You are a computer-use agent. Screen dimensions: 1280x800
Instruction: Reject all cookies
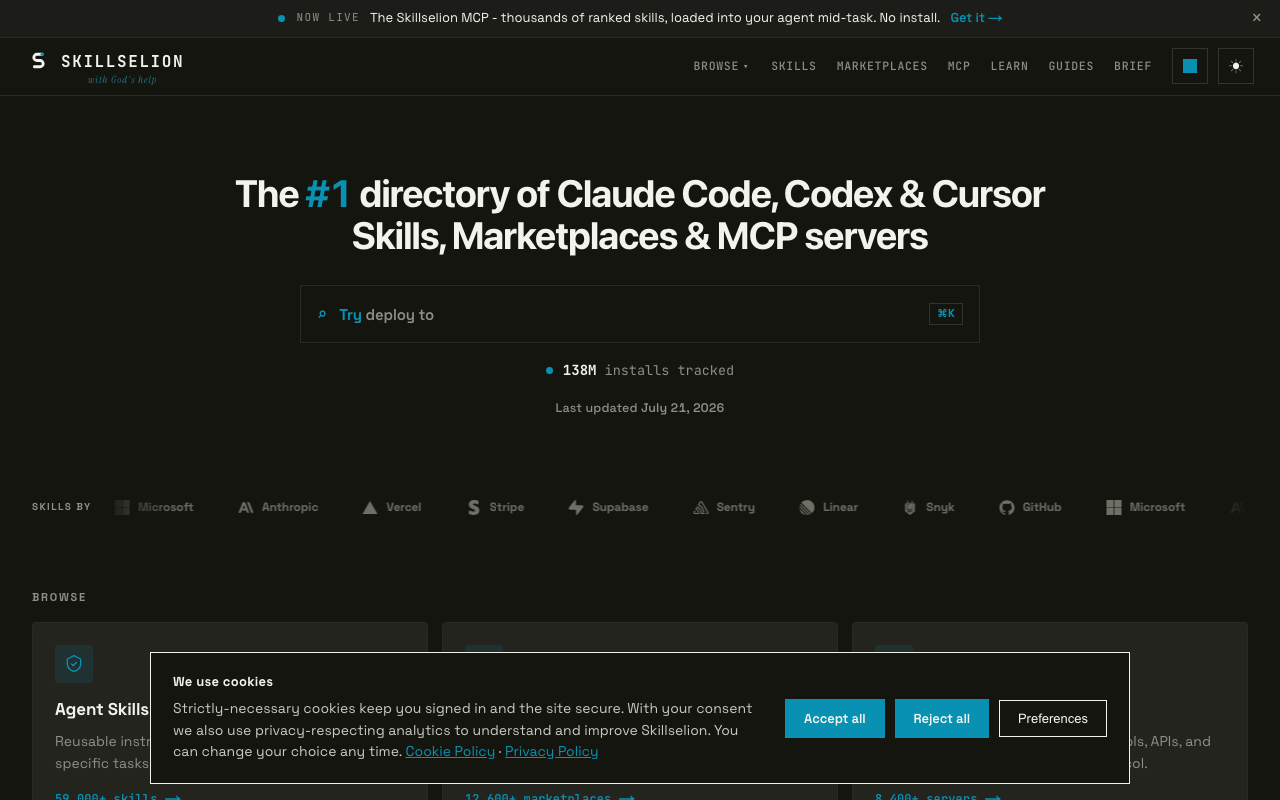click(x=942, y=718)
